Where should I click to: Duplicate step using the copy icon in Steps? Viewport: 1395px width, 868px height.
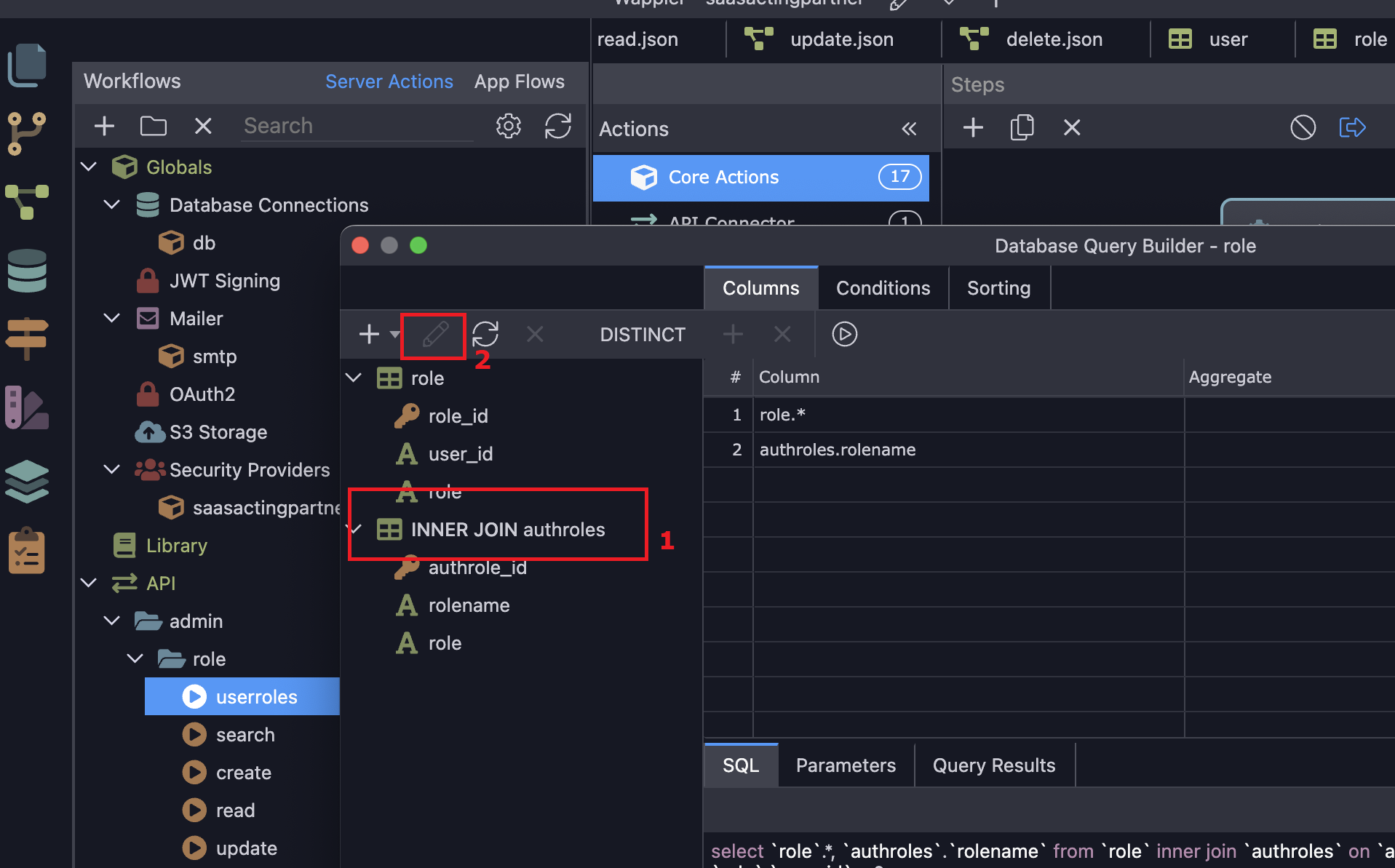coord(1022,127)
